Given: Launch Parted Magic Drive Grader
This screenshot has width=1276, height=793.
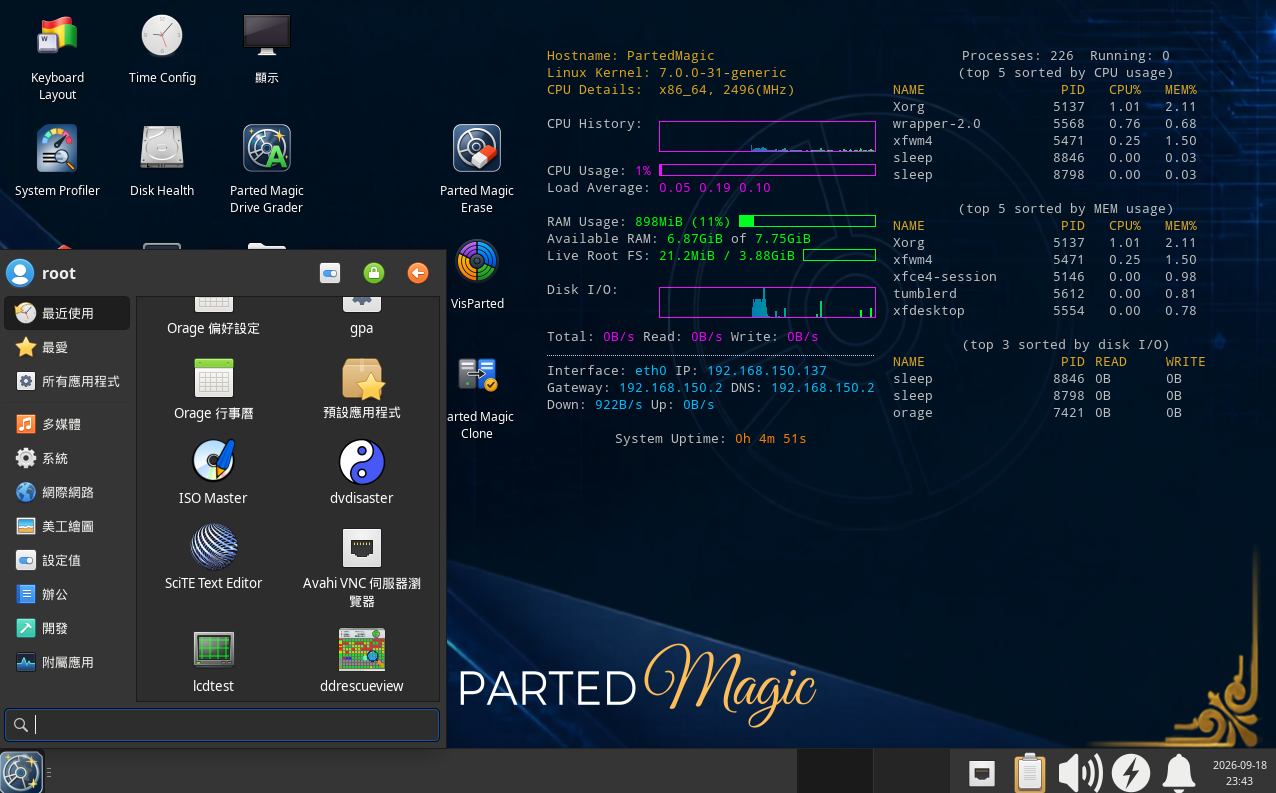Looking at the screenshot, I should pos(266,169).
